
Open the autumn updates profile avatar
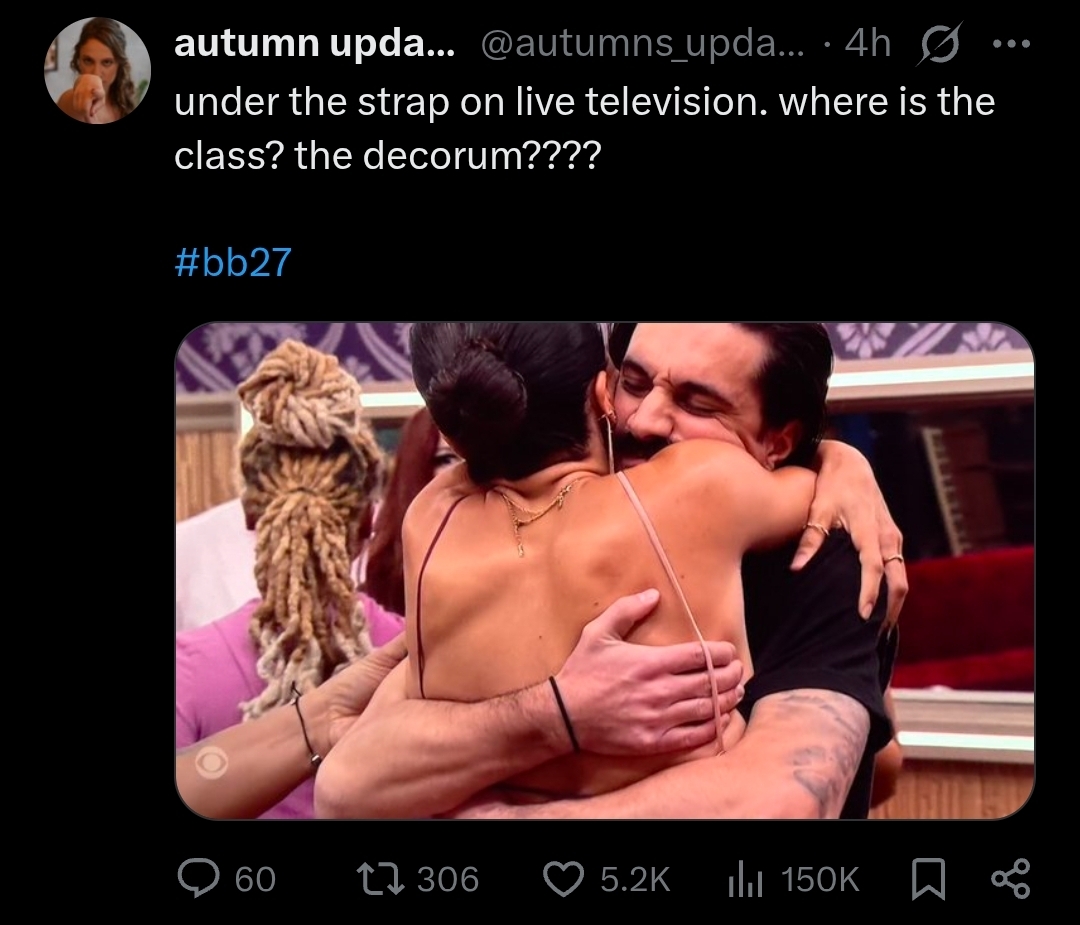click(x=98, y=70)
